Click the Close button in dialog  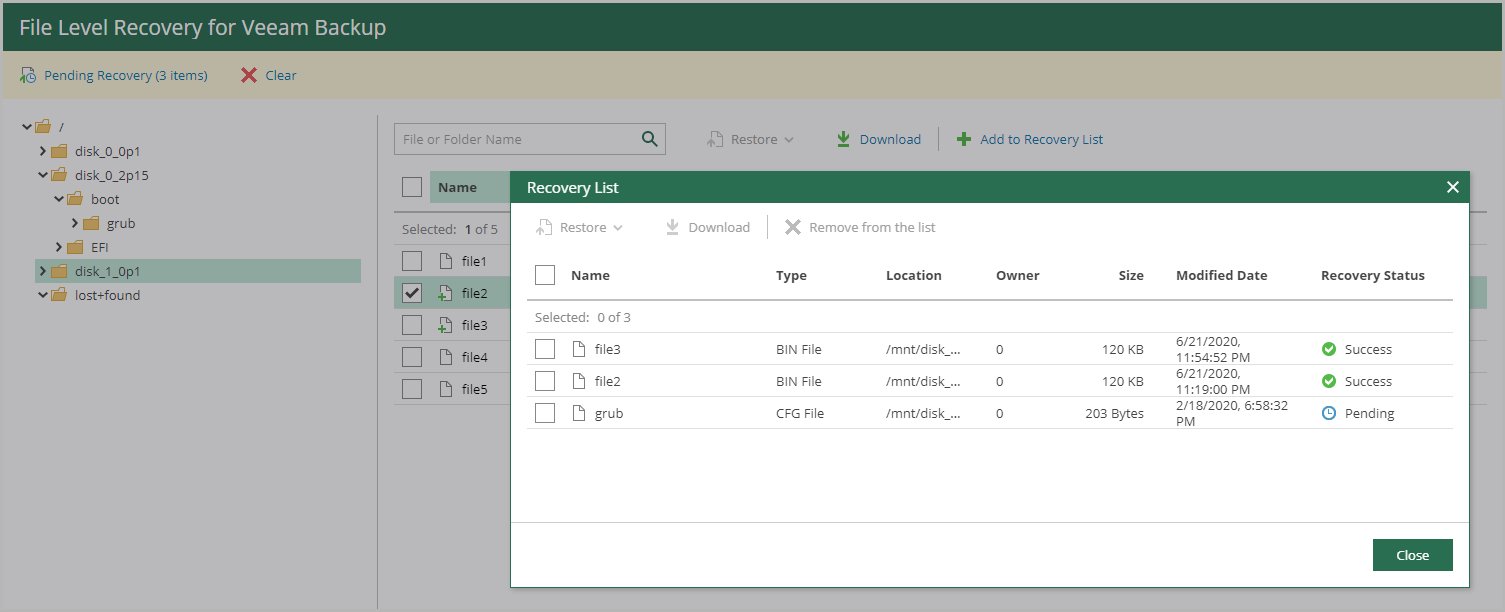click(x=1412, y=555)
